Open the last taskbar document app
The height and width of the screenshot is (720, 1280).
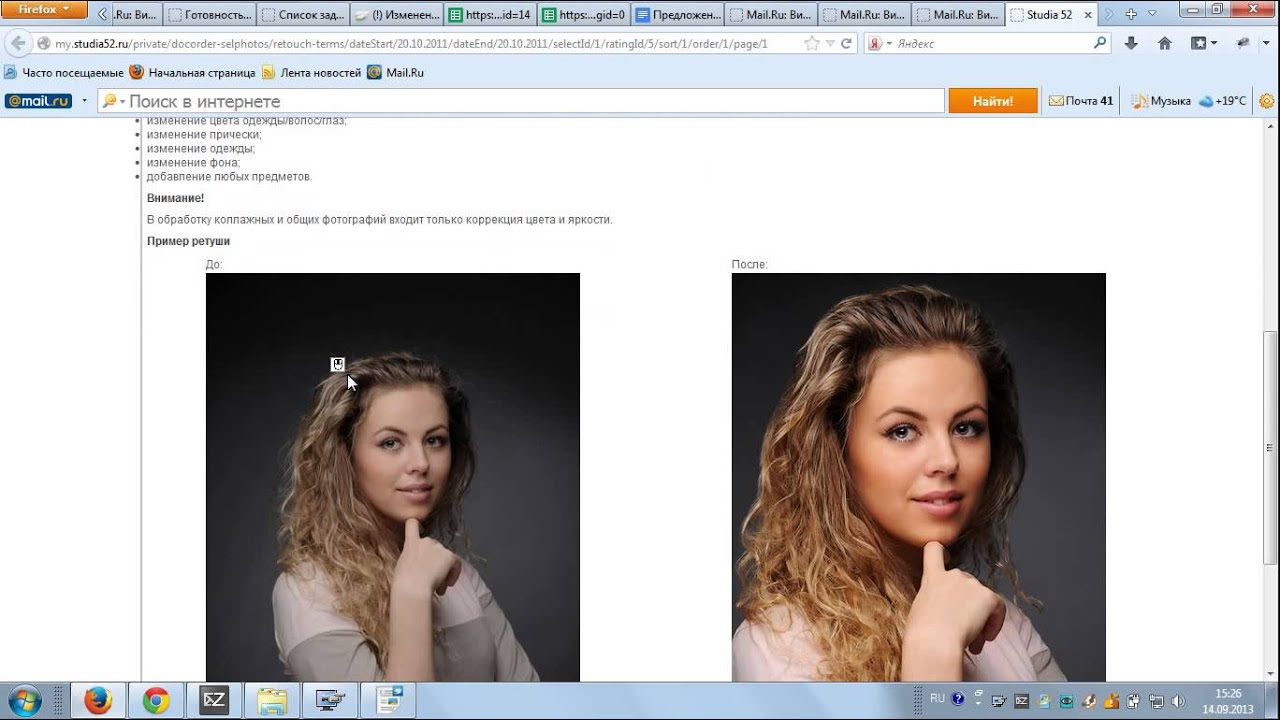pyautogui.click(x=388, y=701)
